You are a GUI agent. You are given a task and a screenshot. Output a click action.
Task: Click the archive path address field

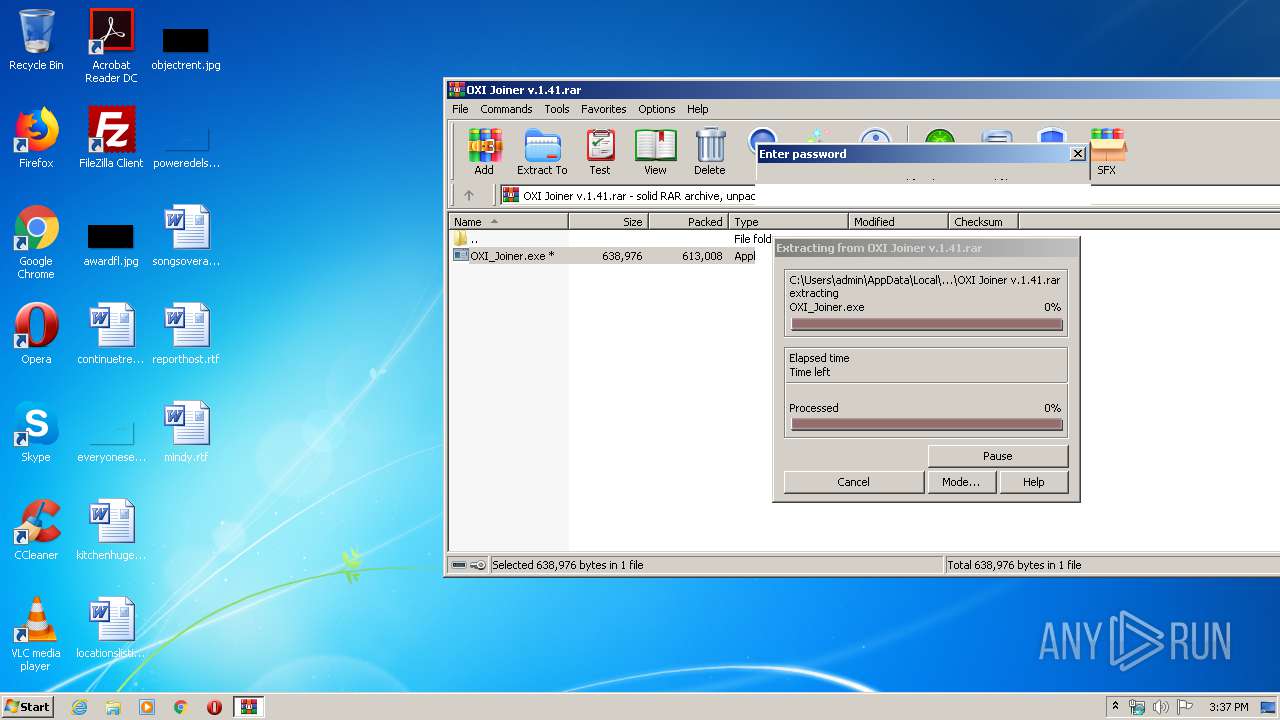tap(890, 195)
